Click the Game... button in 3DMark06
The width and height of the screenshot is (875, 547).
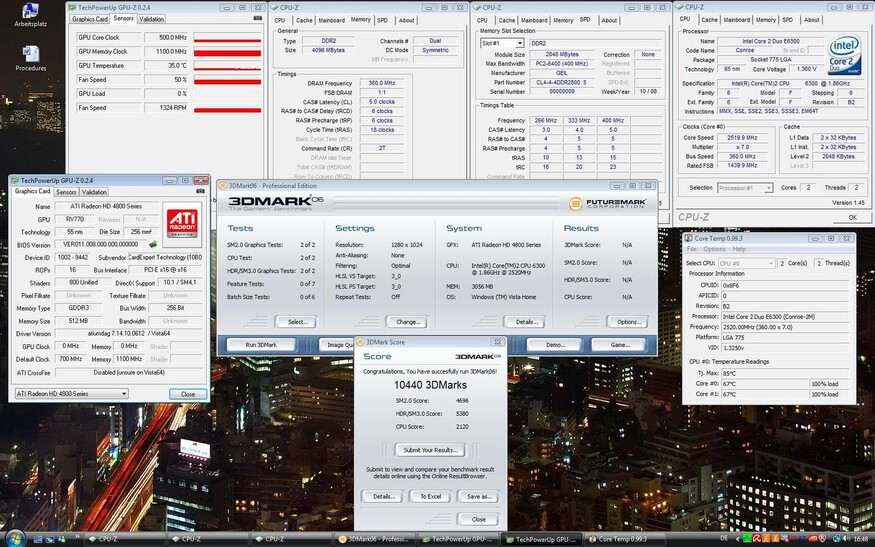619,345
